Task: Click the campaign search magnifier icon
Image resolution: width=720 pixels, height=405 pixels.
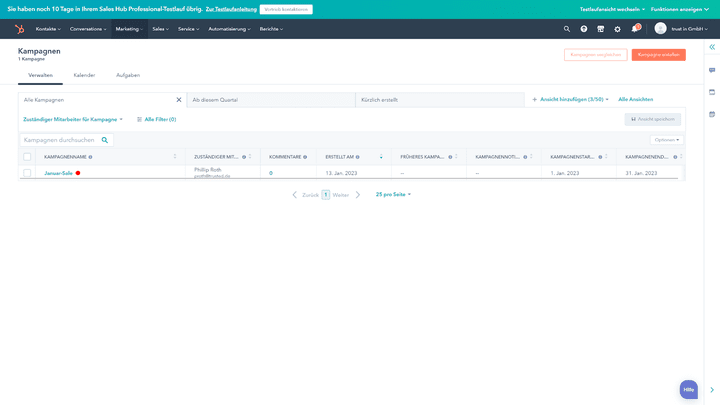Action: pyautogui.click(x=105, y=140)
